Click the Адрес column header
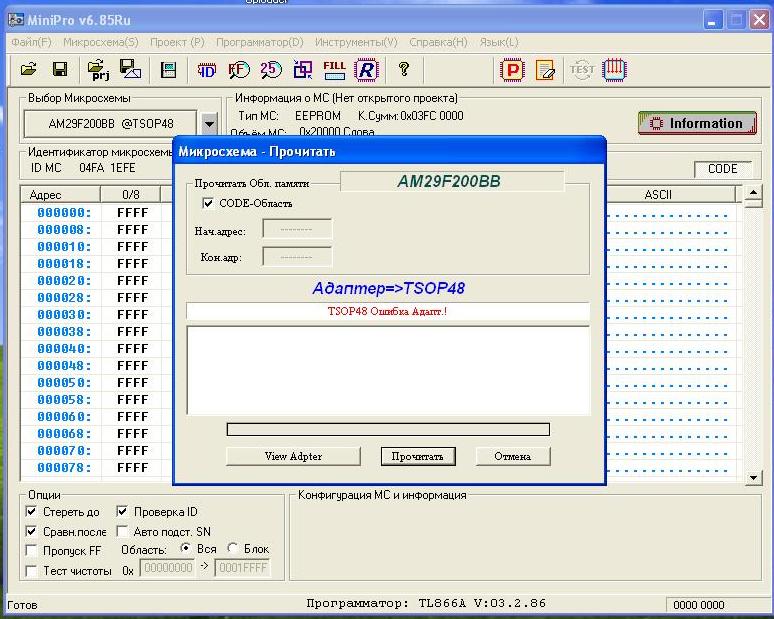Screen dimensions: 774x619 tap(60, 194)
